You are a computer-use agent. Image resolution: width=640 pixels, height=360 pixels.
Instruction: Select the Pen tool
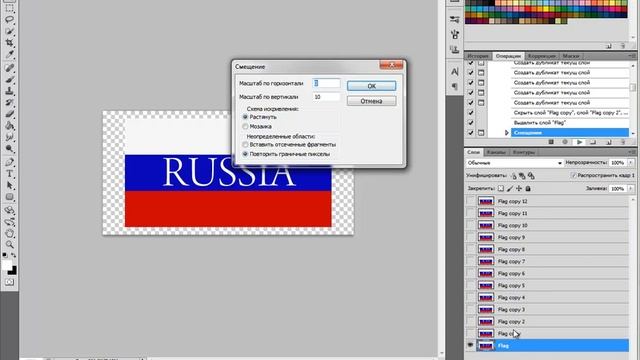click(x=9, y=162)
